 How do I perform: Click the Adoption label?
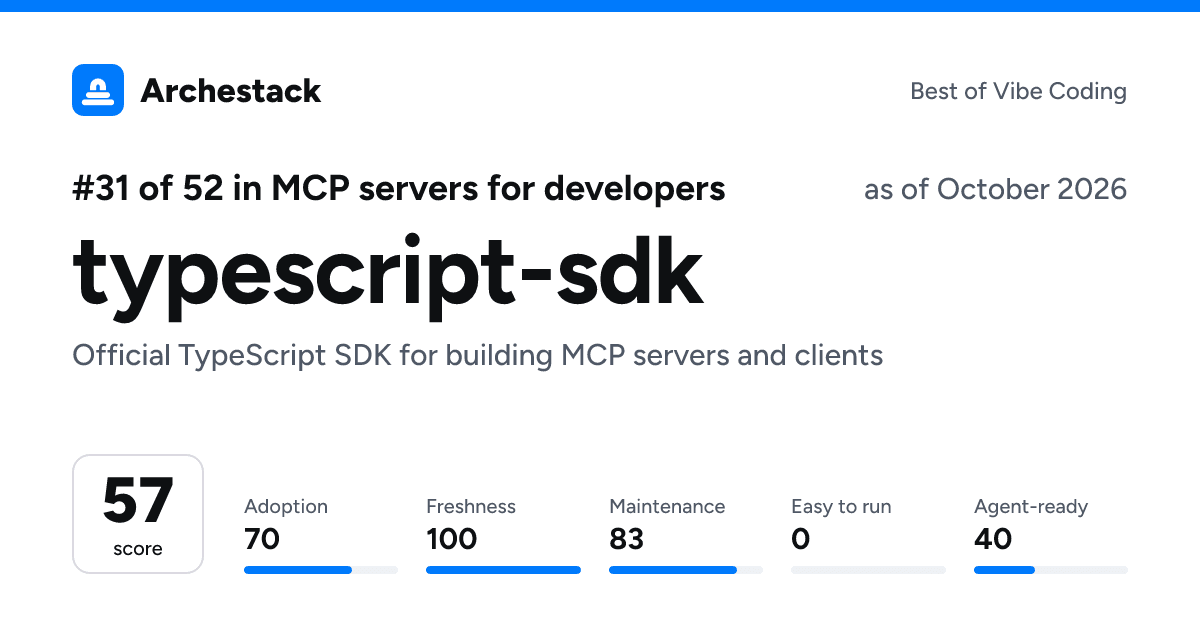click(x=286, y=507)
